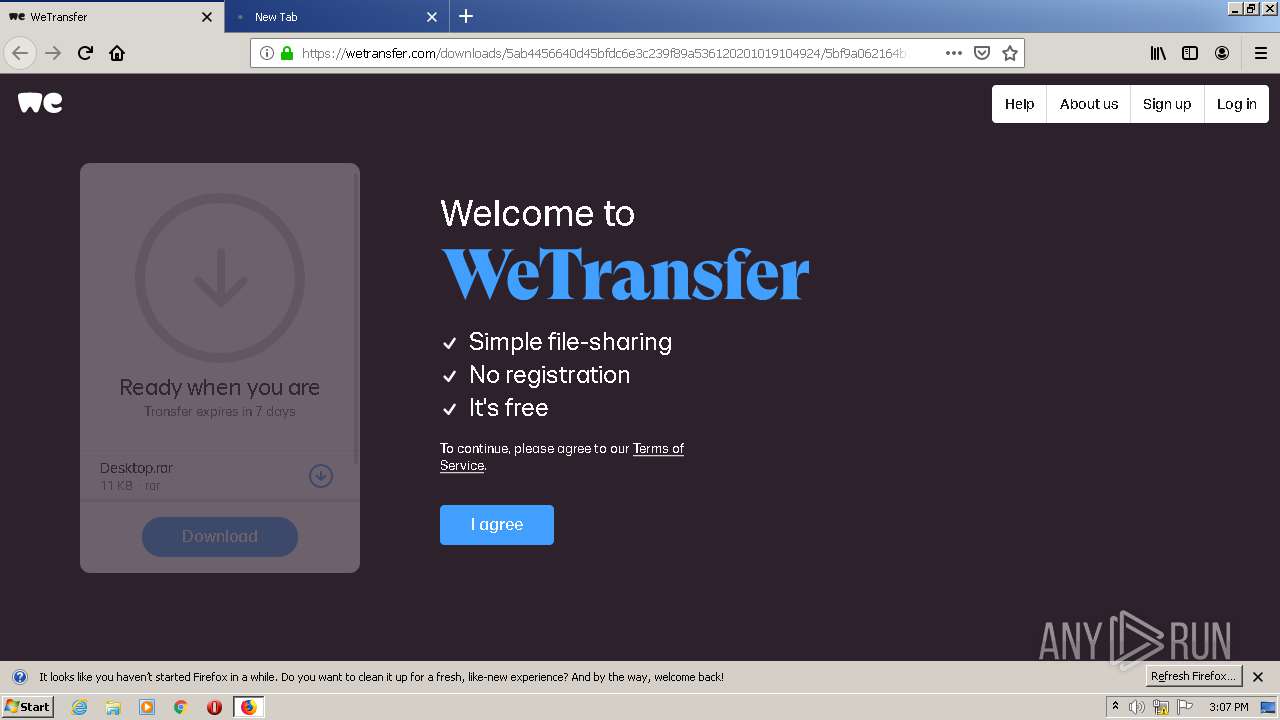The width and height of the screenshot is (1280, 720).
Task: Open a new tab with plus button
Action: tap(466, 16)
